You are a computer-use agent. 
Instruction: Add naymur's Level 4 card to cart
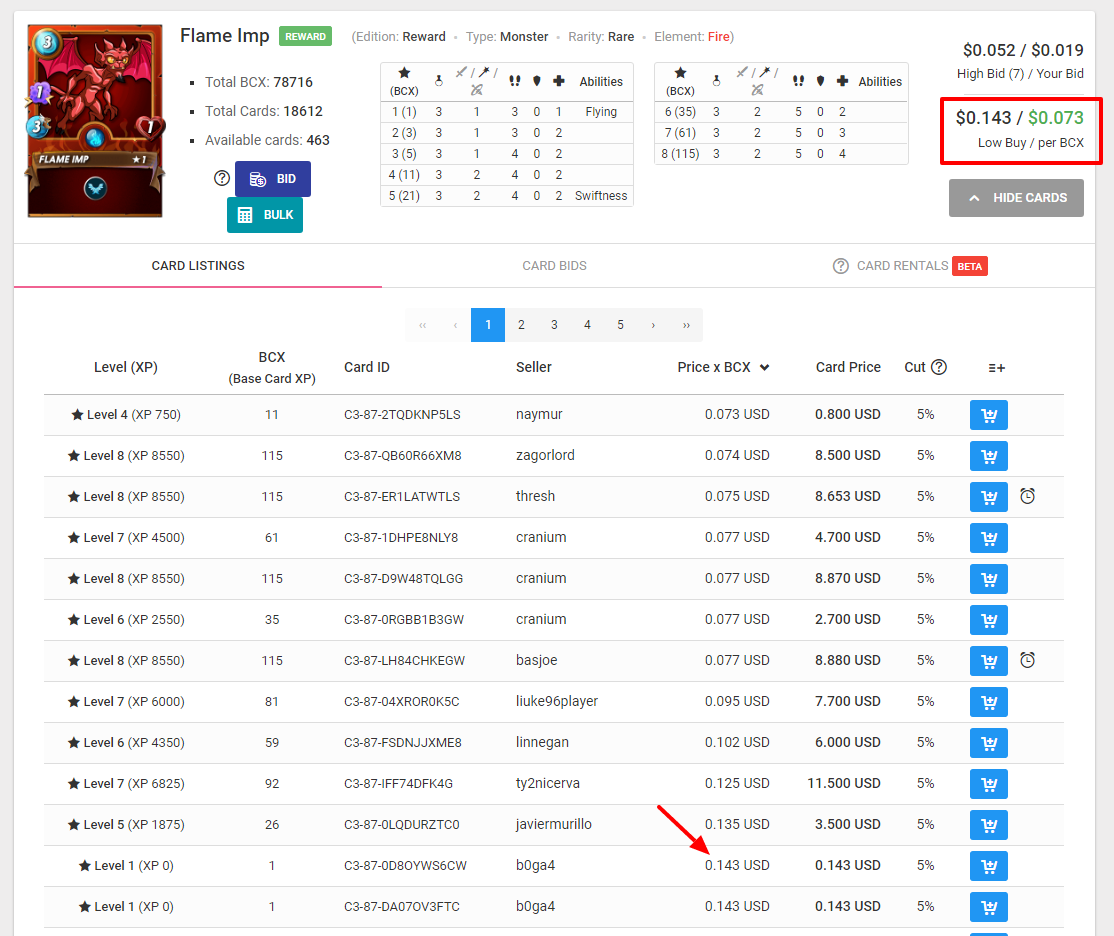pyautogui.click(x=988, y=415)
